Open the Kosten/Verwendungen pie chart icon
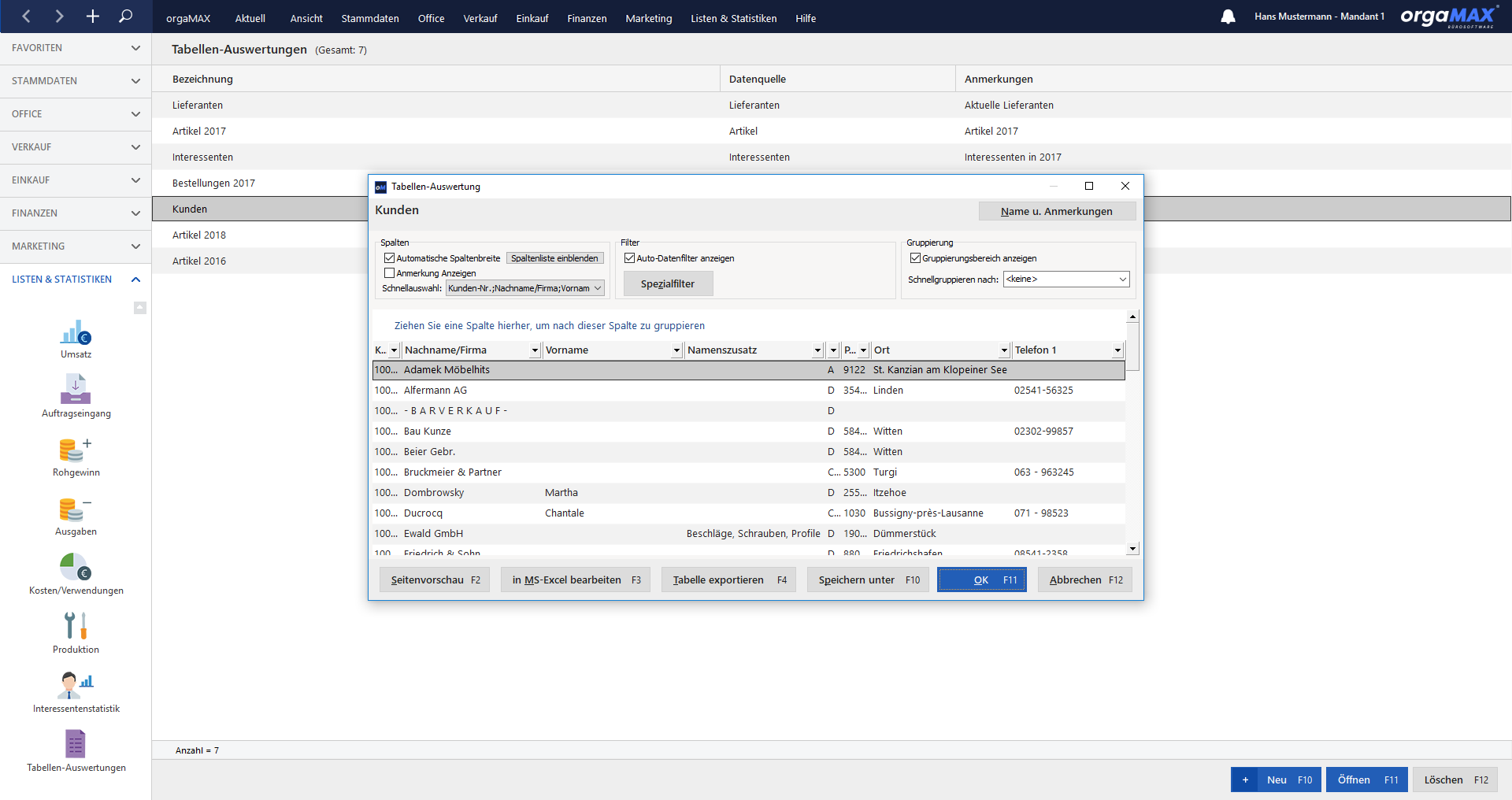 pyautogui.click(x=76, y=567)
